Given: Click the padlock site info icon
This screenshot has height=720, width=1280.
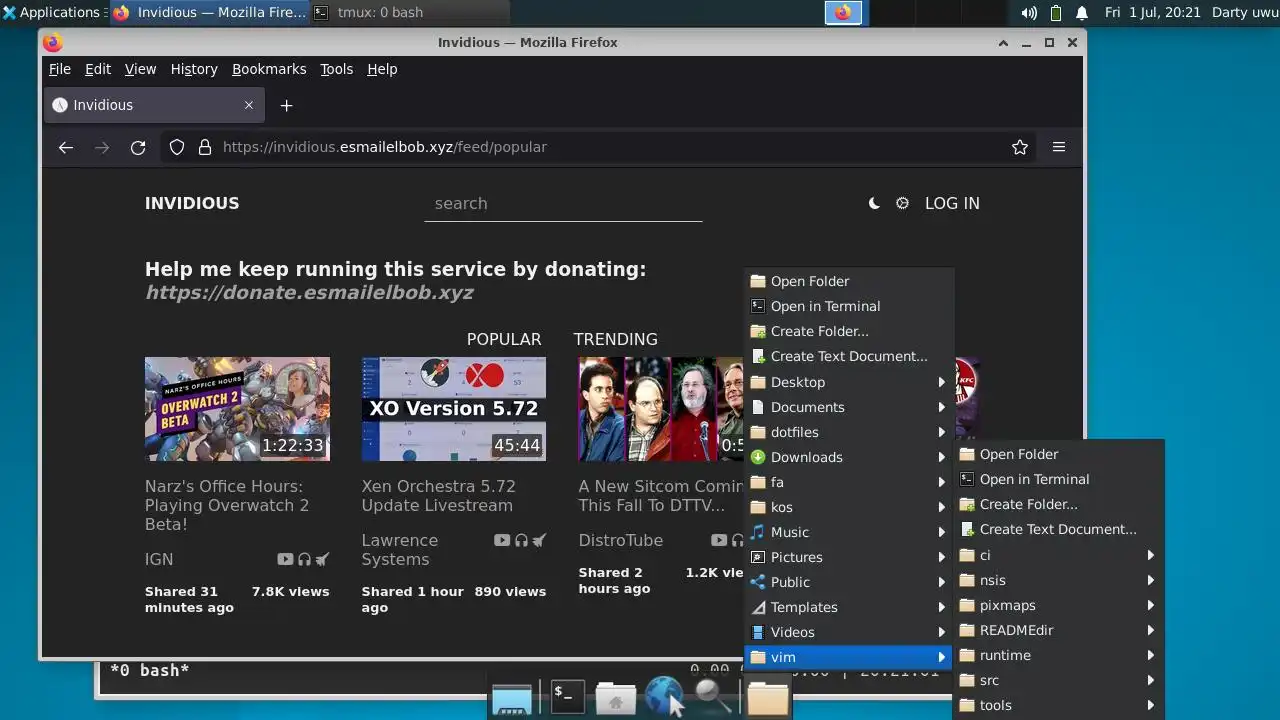Looking at the screenshot, I should (x=205, y=147).
